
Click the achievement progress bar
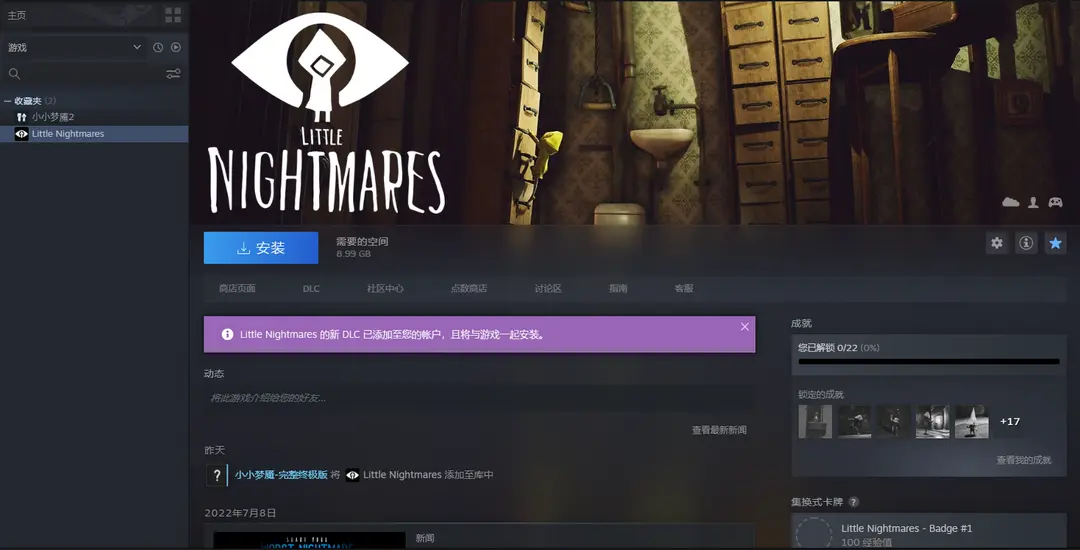point(928,361)
